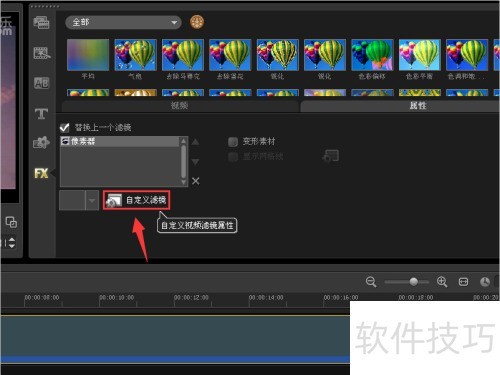
Task: Select the 色彩平衡 filter thumbnail
Action: [x=420, y=55]
